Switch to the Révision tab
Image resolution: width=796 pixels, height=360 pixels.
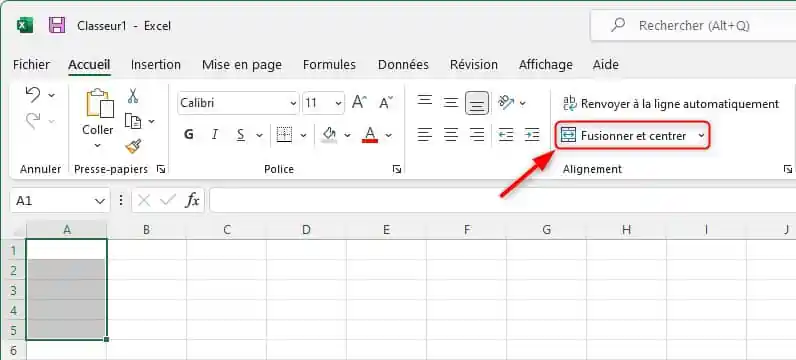474,64
